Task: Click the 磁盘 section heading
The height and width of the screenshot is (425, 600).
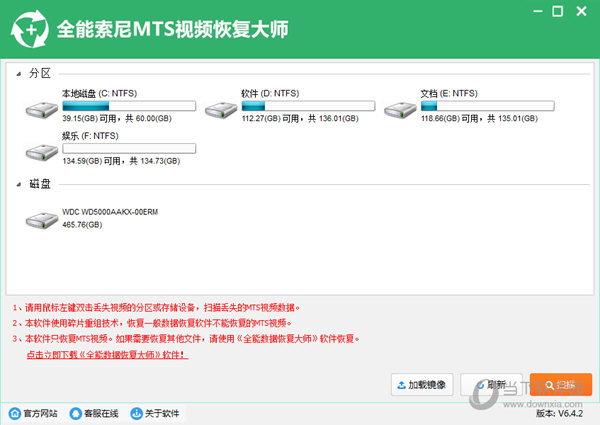Action: tap(40, 184)
